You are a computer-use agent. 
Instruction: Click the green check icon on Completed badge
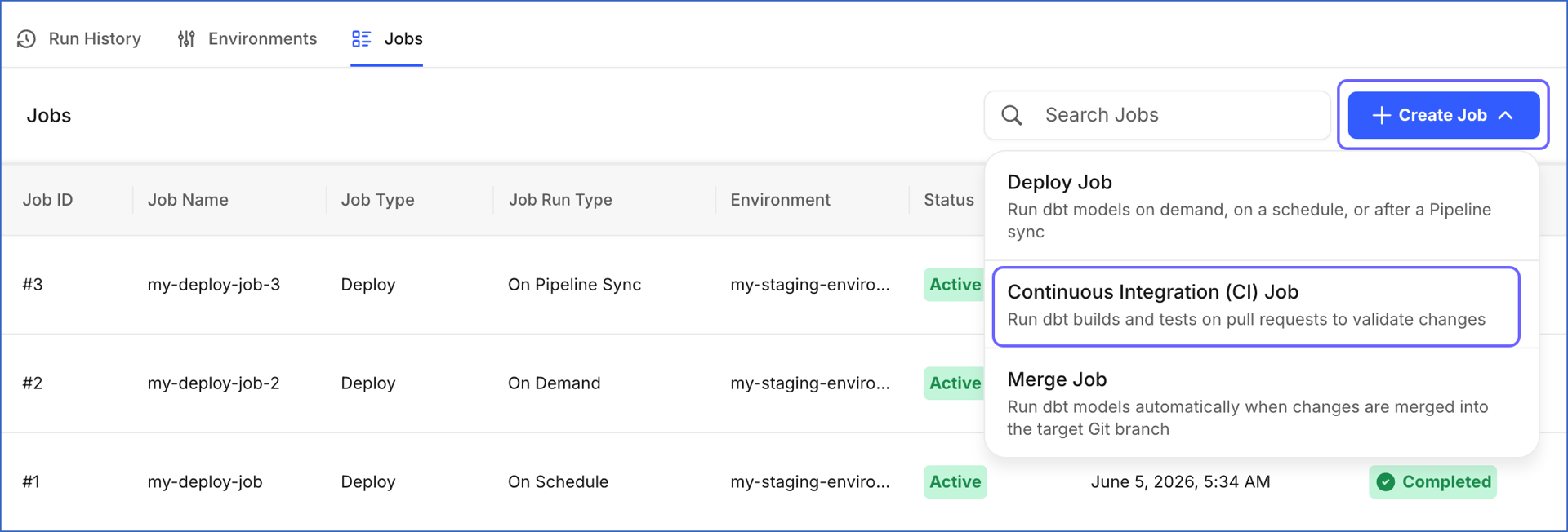pos(1386,482)
